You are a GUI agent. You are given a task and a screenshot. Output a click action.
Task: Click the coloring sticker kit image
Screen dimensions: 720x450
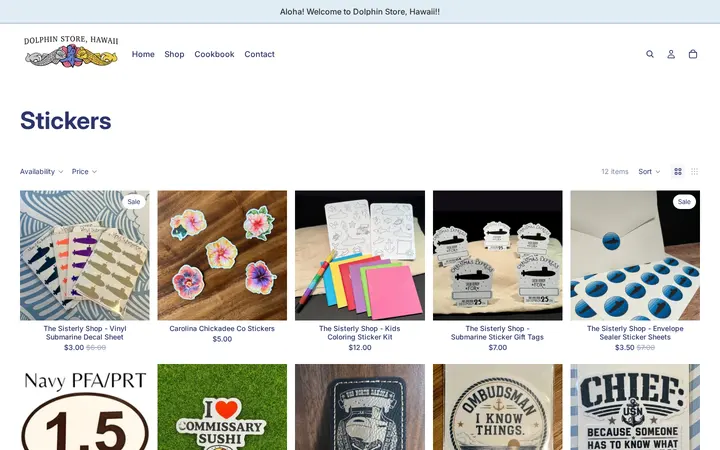click(x=360, y=255)
